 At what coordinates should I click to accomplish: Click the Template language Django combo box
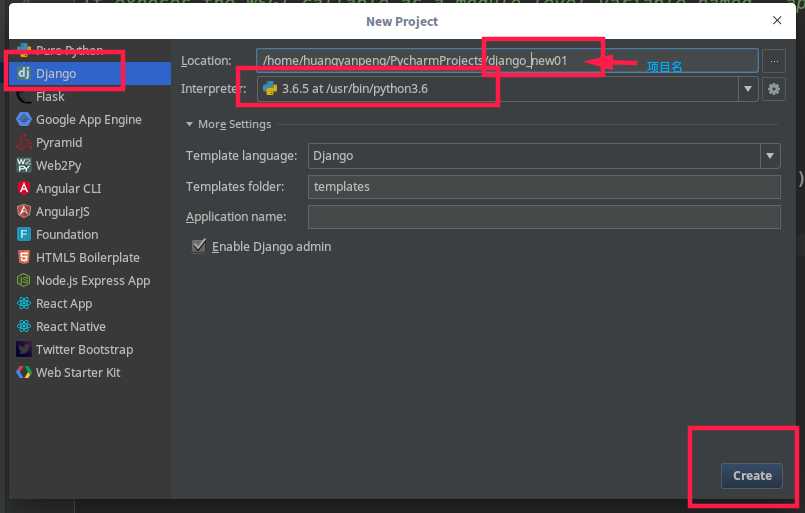[544, 156]
